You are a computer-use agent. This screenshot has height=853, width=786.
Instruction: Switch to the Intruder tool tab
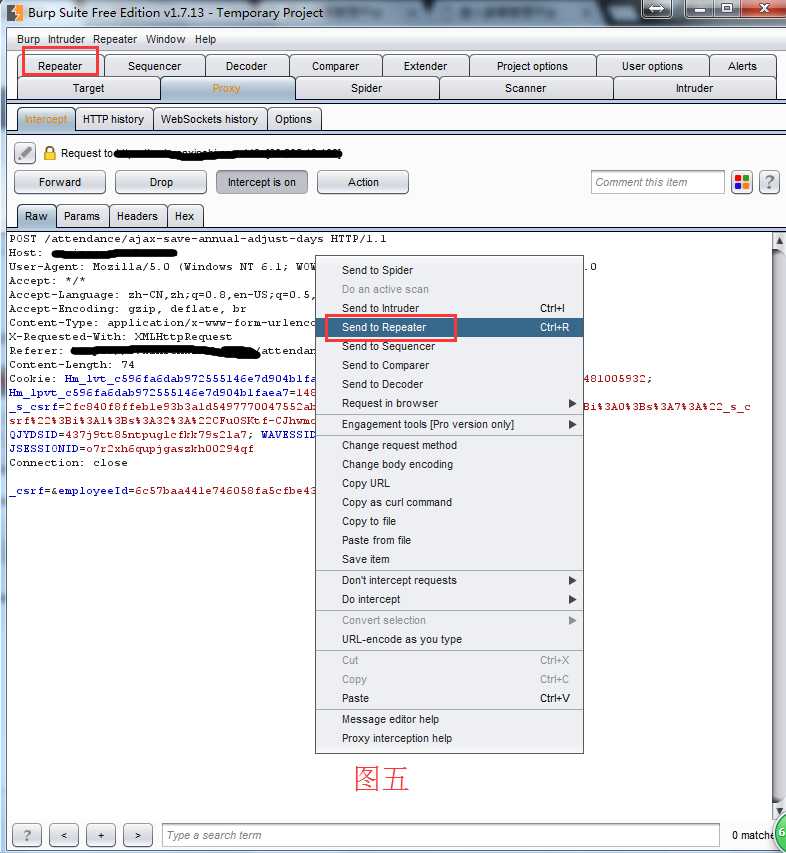click(x=695, y=88)
